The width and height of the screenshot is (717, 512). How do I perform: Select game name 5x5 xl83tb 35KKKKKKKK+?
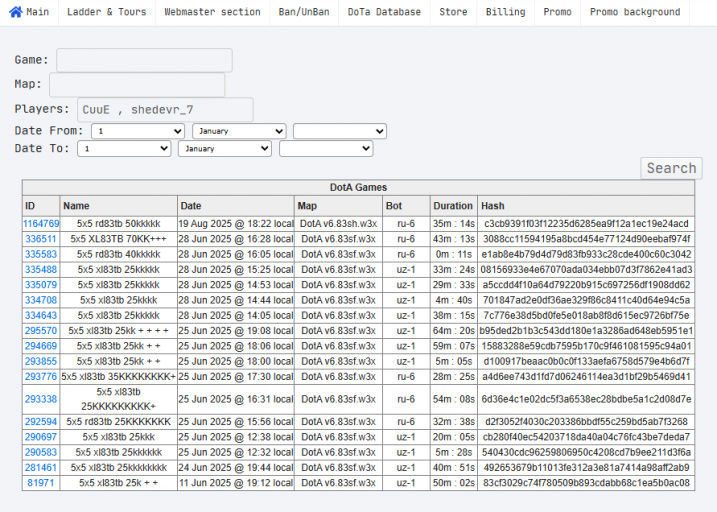tap(118, 377)
